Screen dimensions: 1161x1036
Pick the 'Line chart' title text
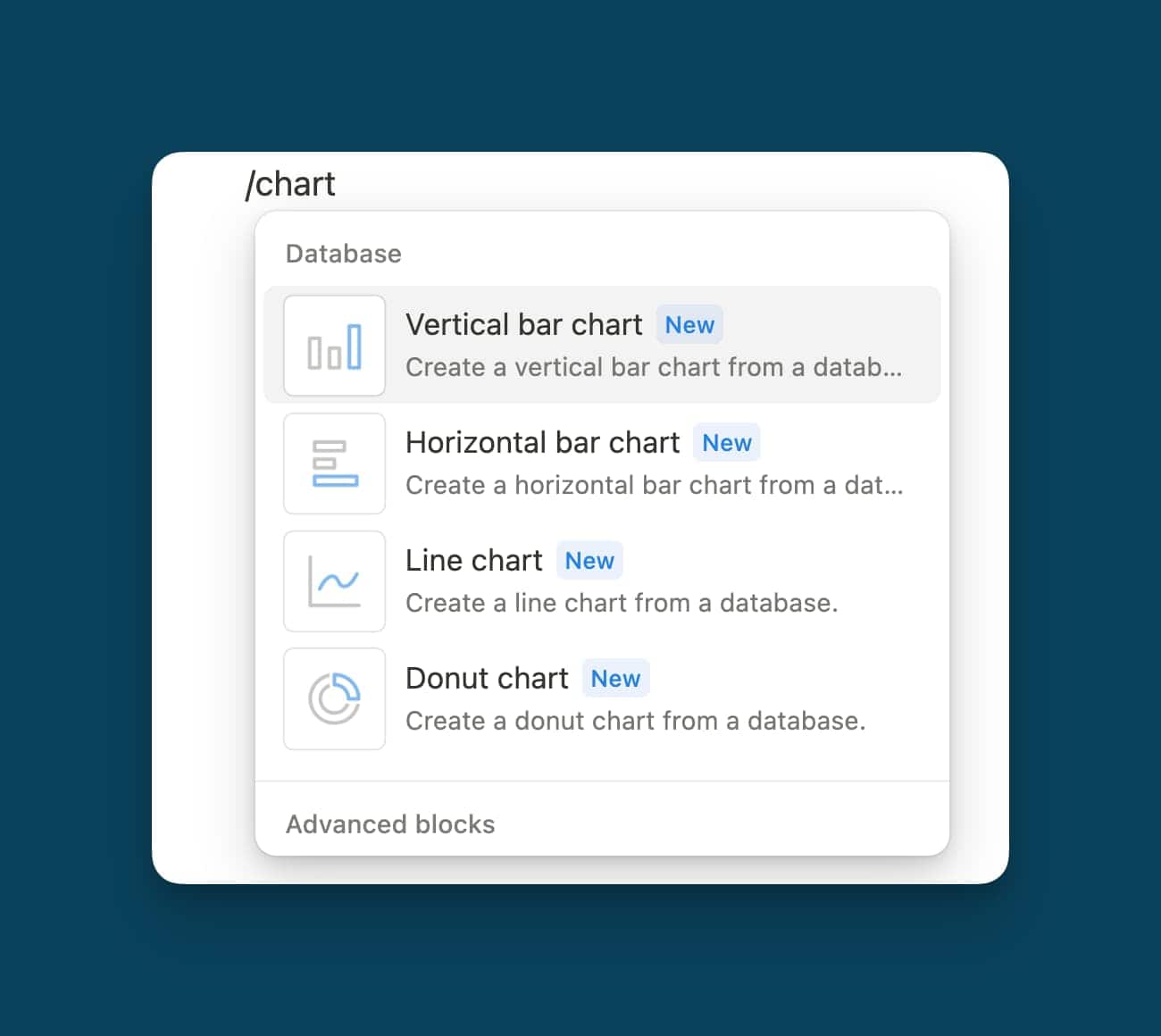(473, 561)
